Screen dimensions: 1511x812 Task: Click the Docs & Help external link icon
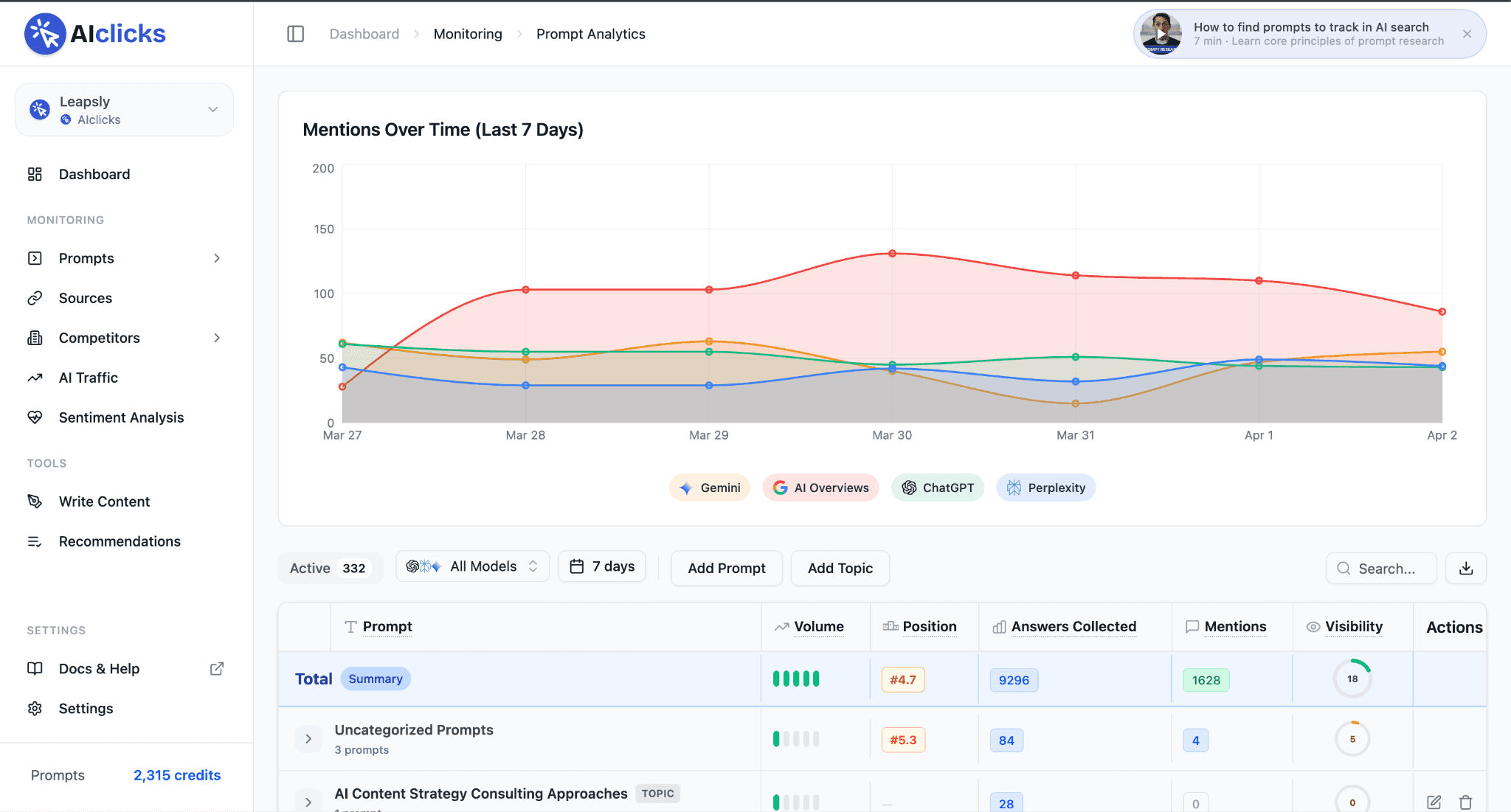[217, 668]
